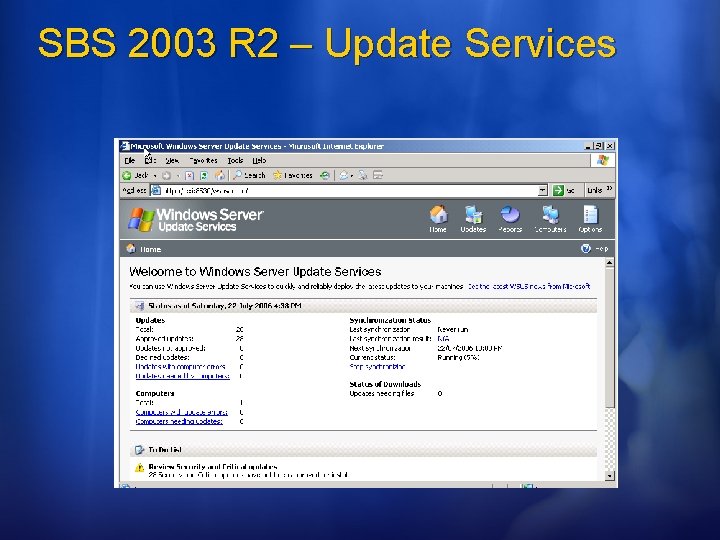Click the 'Declined updates' label
This screenshot has width=720, height=540.
(x=162, y=357)
